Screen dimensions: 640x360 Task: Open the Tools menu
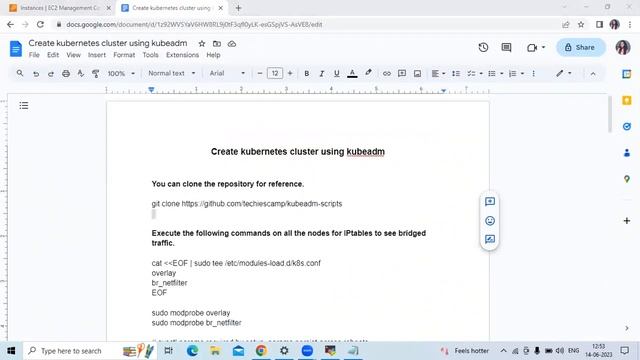(150, 55)
